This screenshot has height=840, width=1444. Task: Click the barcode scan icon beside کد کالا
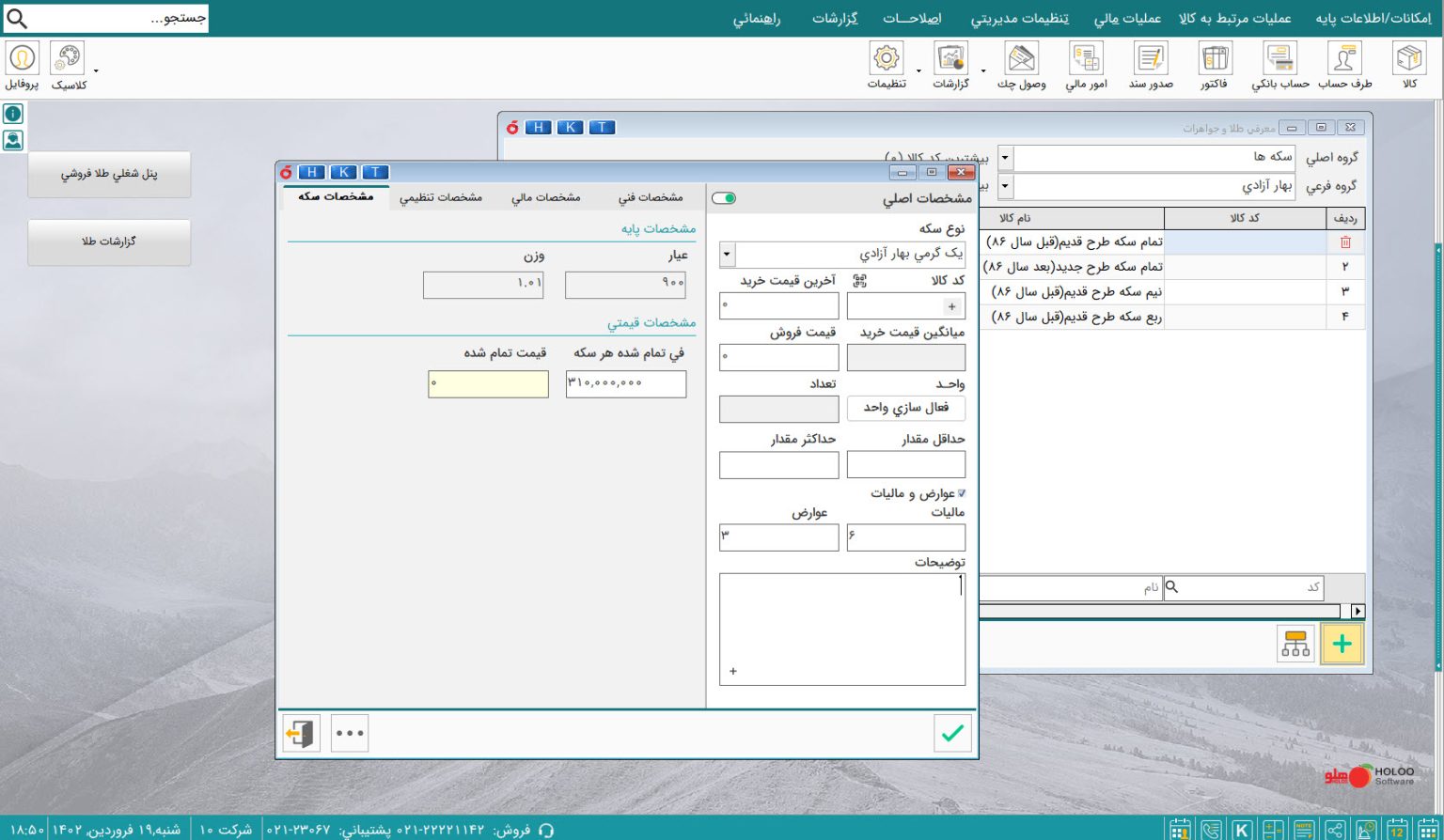[x=859, y=281]
